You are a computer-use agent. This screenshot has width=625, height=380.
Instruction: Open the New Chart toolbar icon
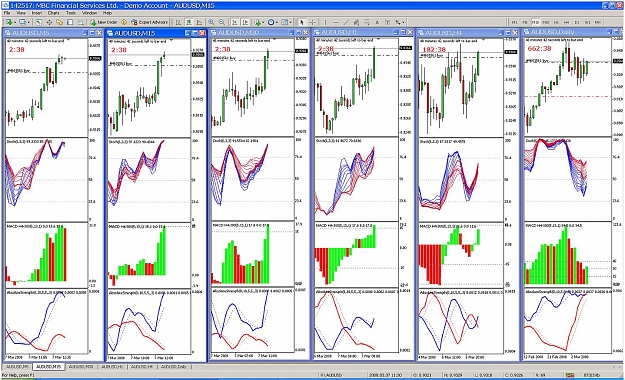coord(10,22)
